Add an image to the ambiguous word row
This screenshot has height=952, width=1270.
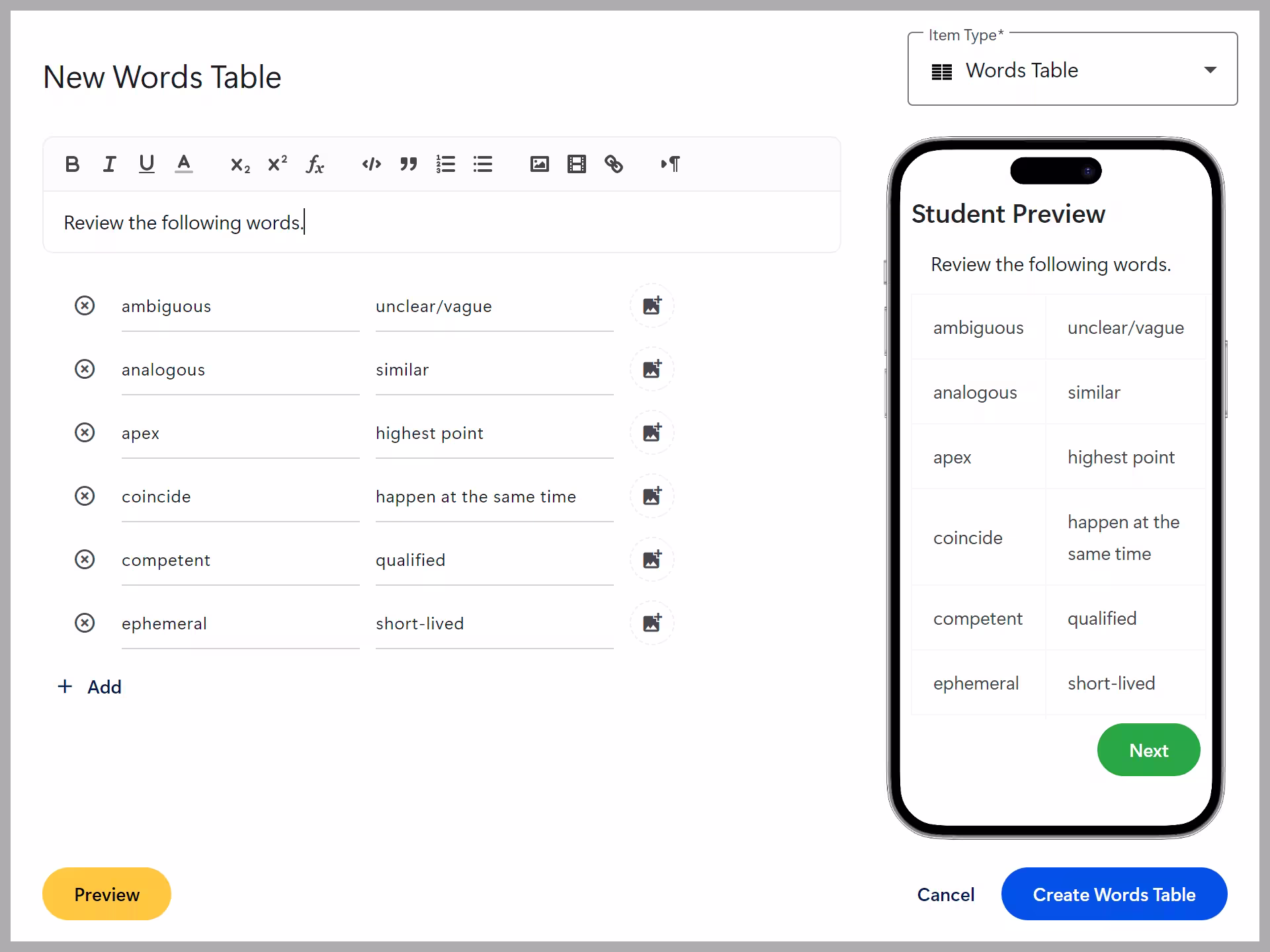pyautogui.click(x=652, y=305)
